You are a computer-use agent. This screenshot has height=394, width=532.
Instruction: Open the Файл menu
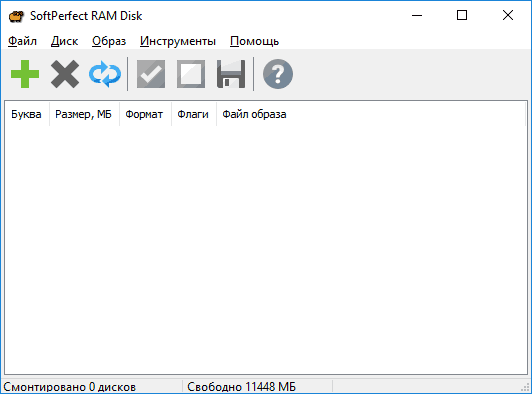click(x=22, y=41)
